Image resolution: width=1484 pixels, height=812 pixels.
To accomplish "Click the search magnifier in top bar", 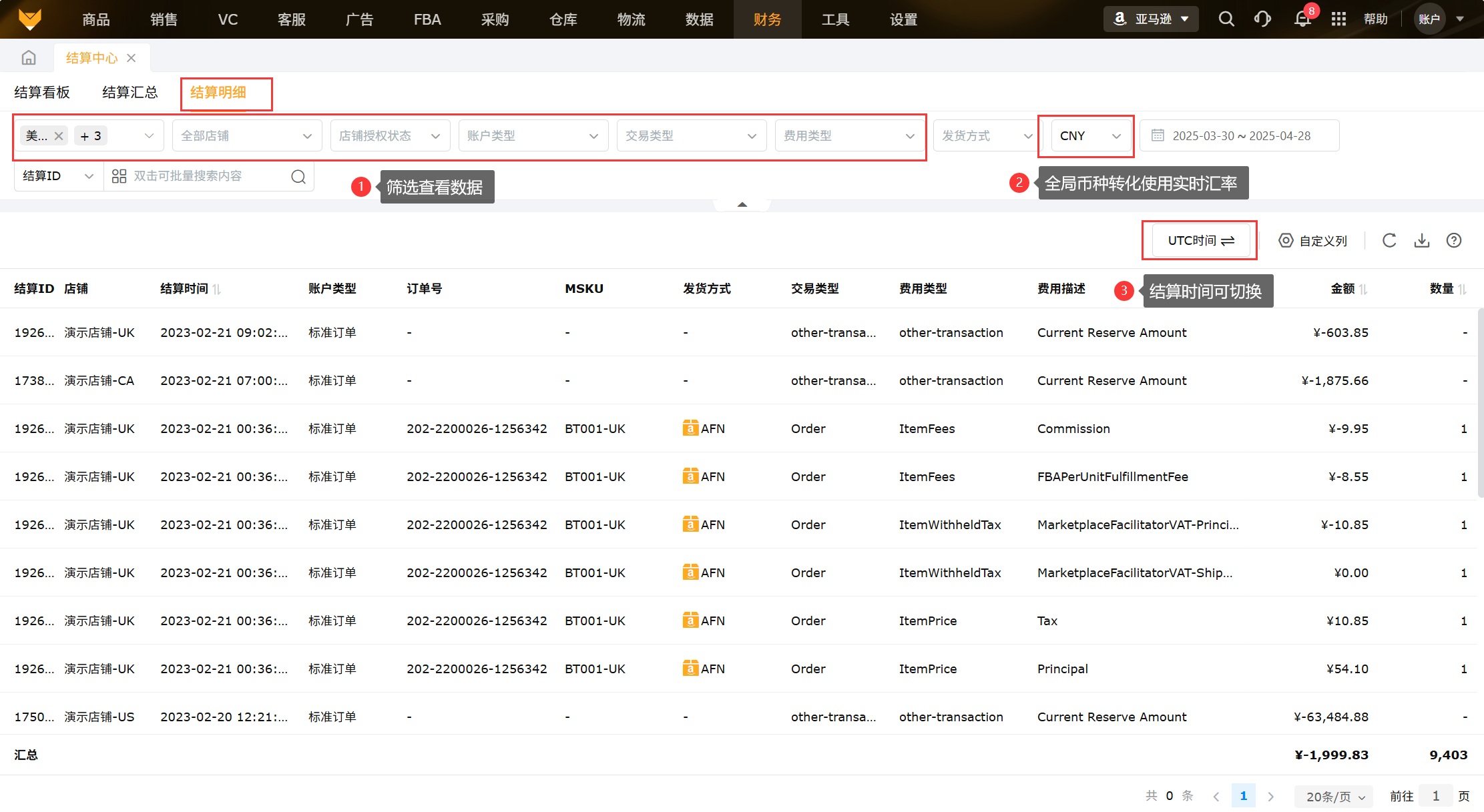I will click(1226, 19).
